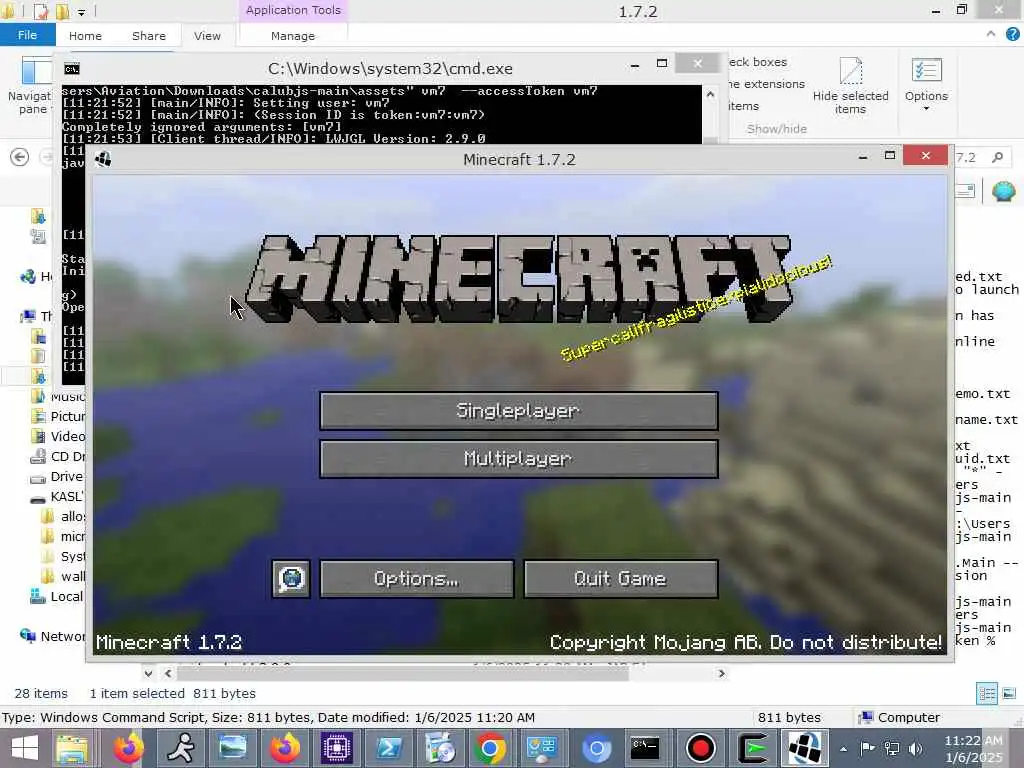The width and height of the screenshot is (1024, 768).
Task: Start Minecraft Singleplayer mode
Action: tap(519, 411)
